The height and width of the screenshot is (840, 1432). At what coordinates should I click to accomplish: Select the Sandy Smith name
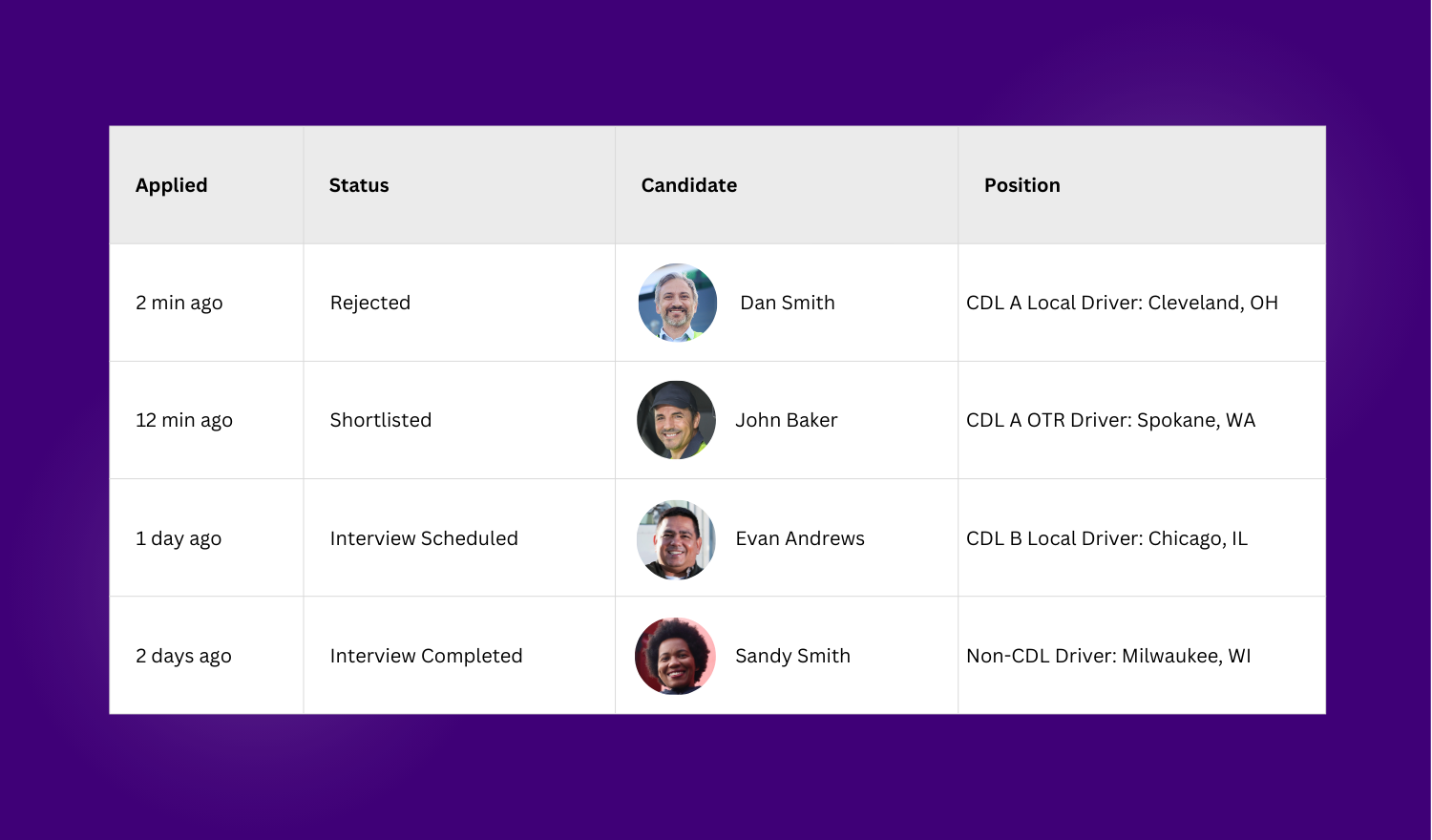(x=792, y=656)
